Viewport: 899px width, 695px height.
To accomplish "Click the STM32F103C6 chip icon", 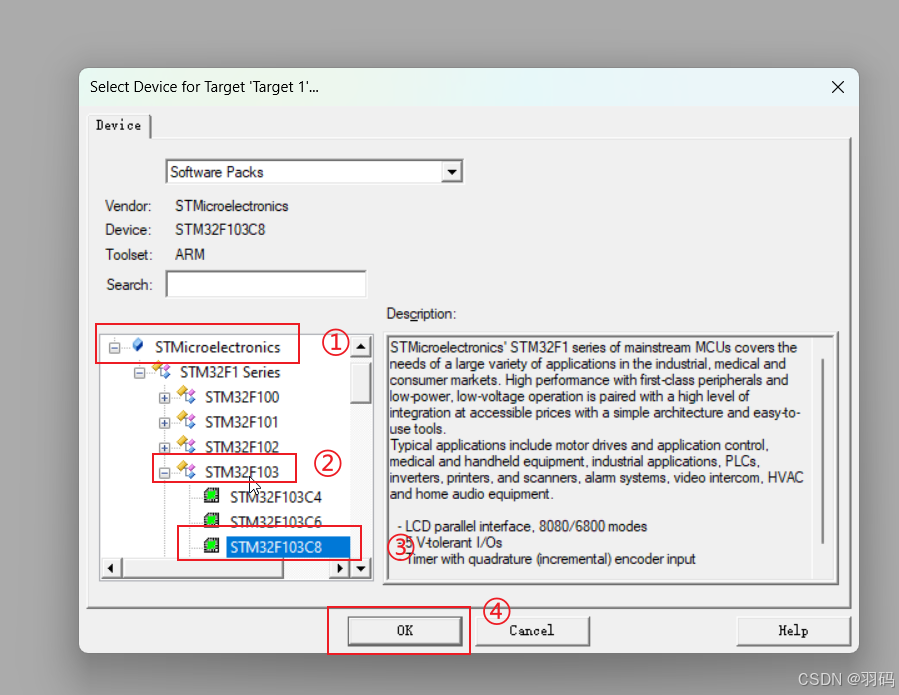I will [x=212, y=520].
